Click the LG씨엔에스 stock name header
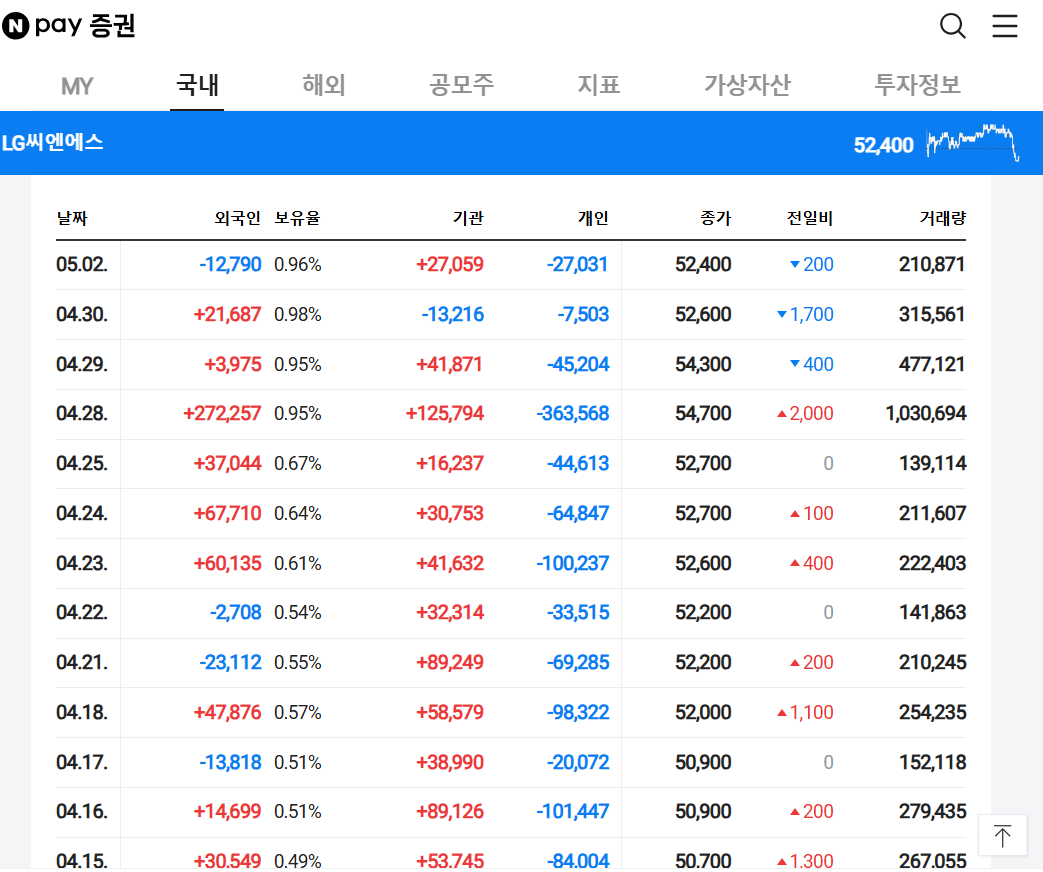The height and width of the screenshot is (872, 1043). (53, 142)
